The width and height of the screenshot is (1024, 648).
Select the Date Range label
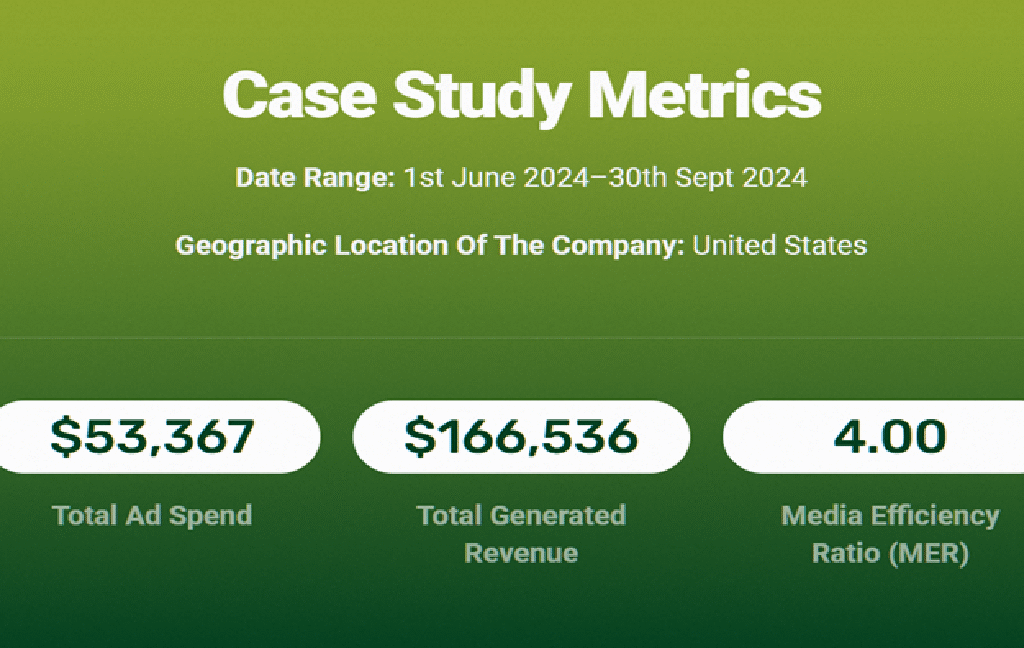click(315, 178)
